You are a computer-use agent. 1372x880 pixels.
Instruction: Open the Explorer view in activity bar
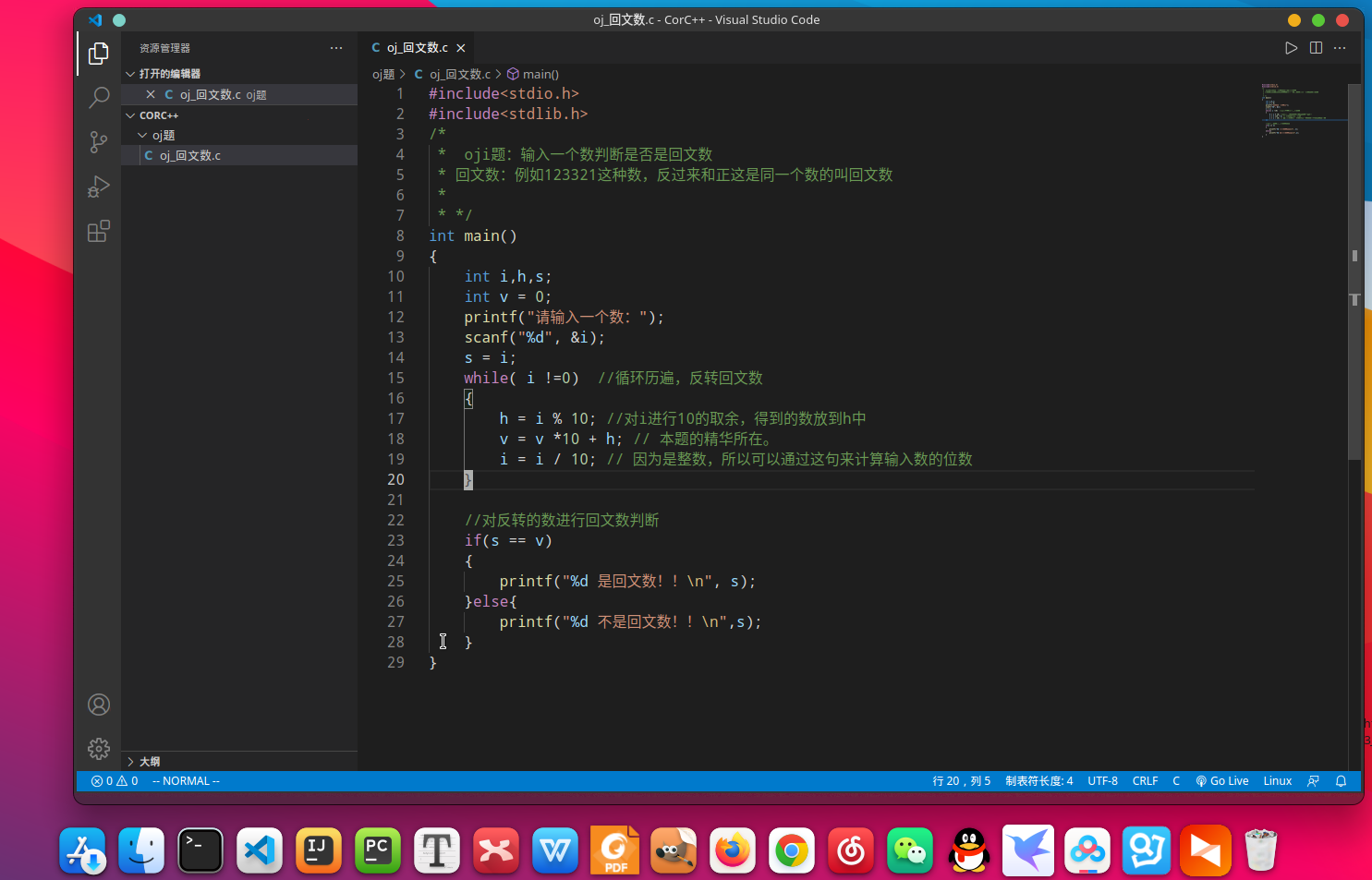coord(99,54)
